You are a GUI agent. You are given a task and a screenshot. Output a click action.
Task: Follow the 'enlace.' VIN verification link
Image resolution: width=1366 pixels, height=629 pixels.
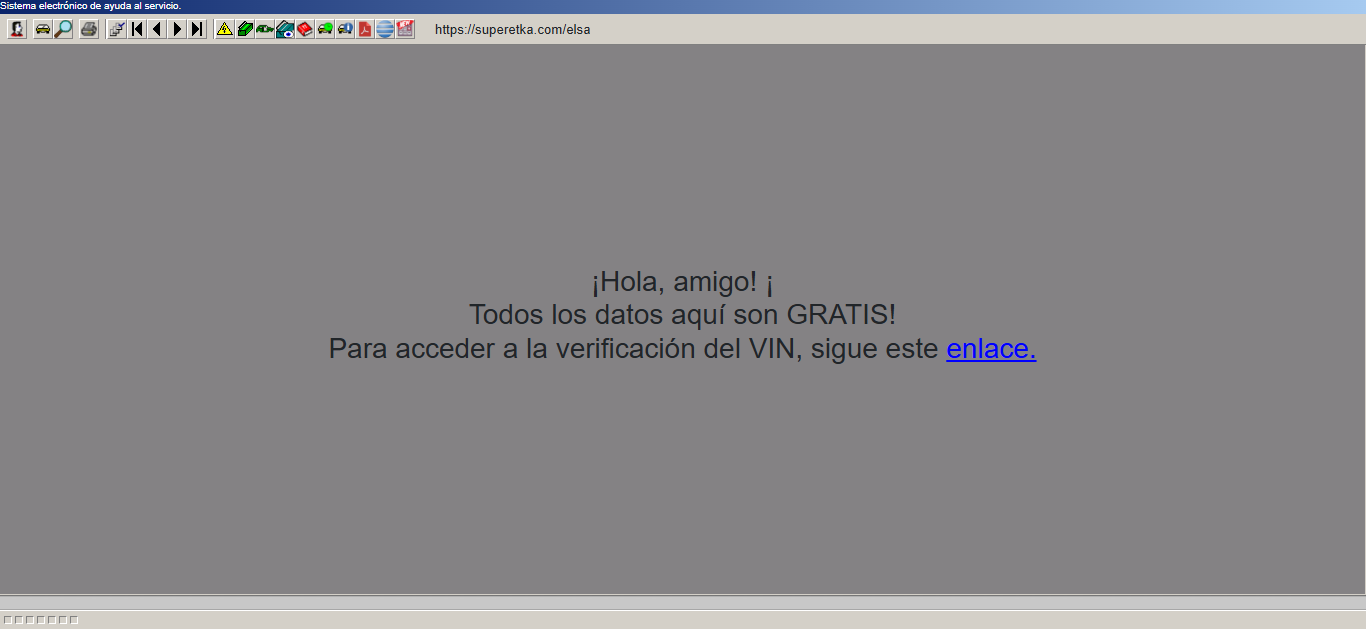point(991,349)
